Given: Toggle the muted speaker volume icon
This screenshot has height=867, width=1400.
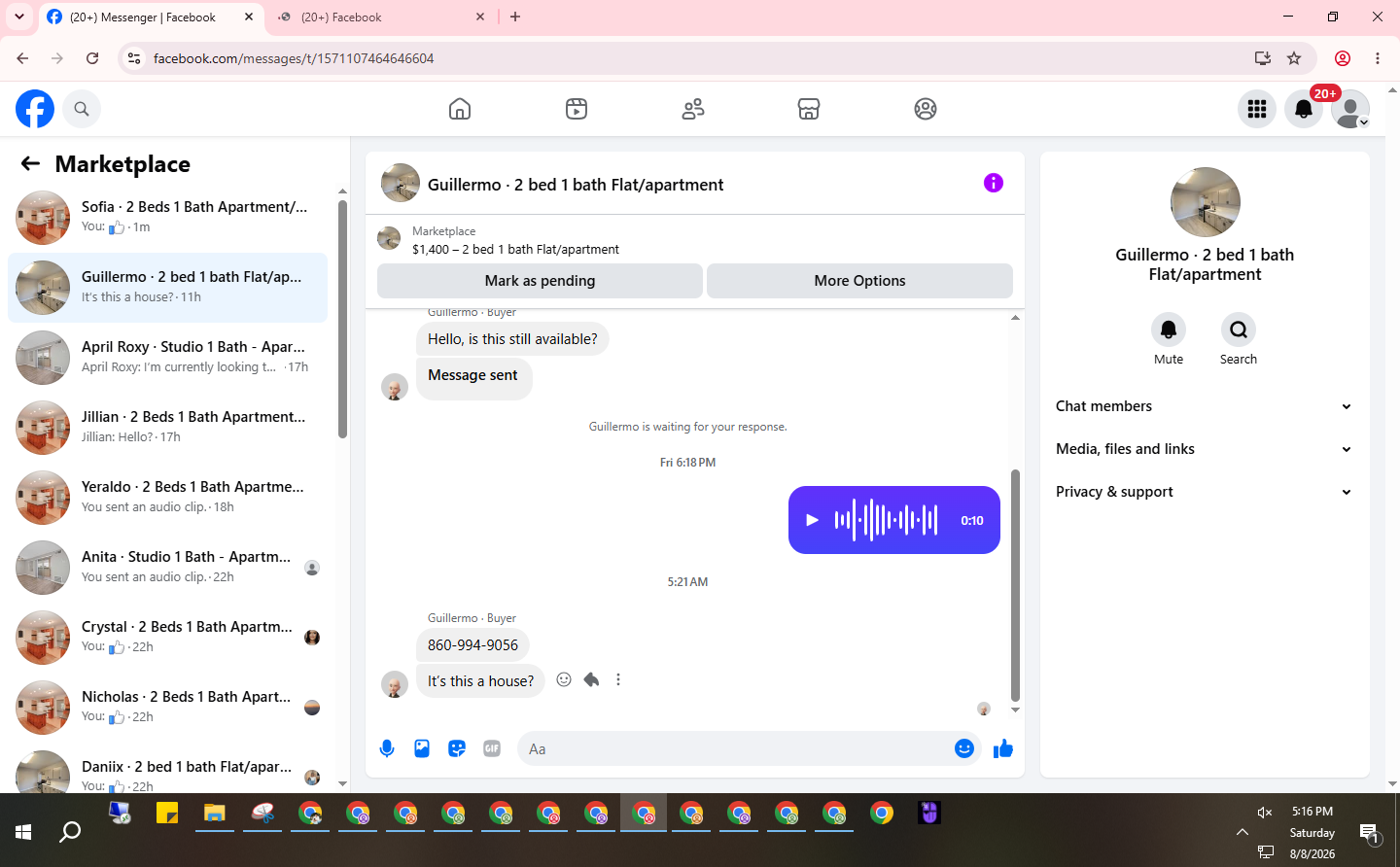Looking at the screenshot, I should [x=1265, y=812].
